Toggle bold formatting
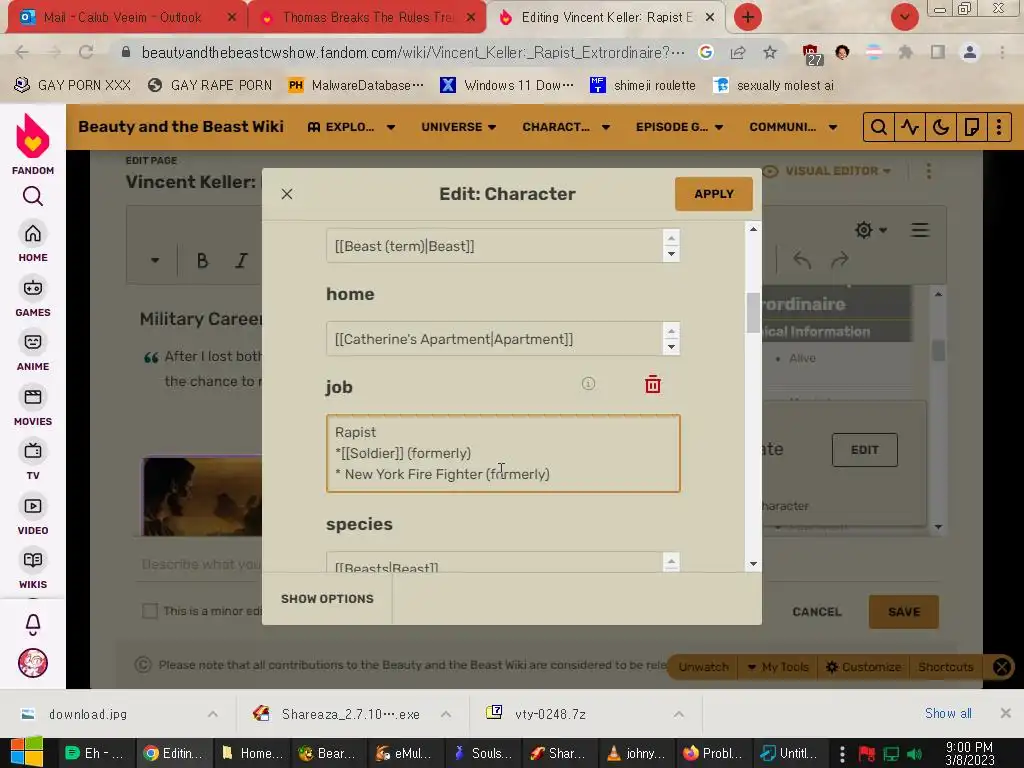The width and height of the screenshot is (1024, 768). pos(202,261)
